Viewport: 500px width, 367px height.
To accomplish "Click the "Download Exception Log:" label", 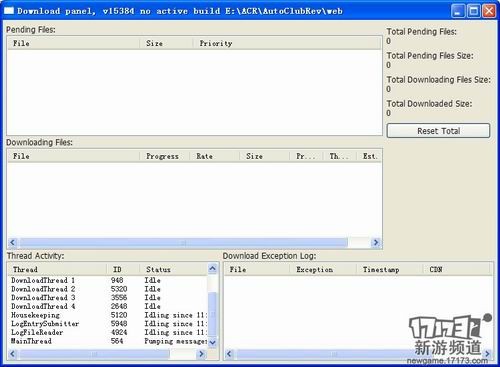I will pyautogui.click(x=269, y=256).
